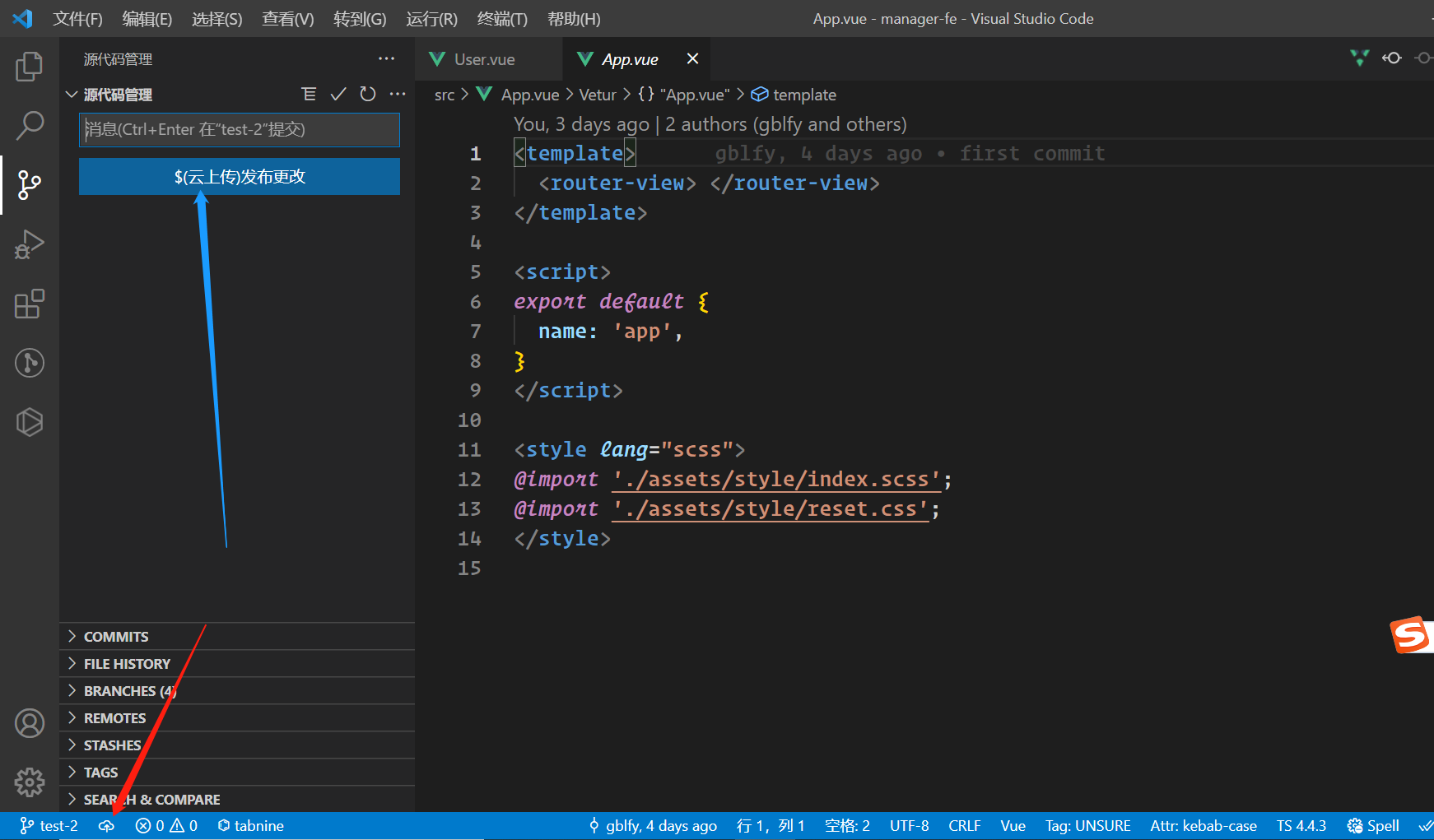
Task: Open the 编辑(E) menu
Action: click(x=147, y=19)
